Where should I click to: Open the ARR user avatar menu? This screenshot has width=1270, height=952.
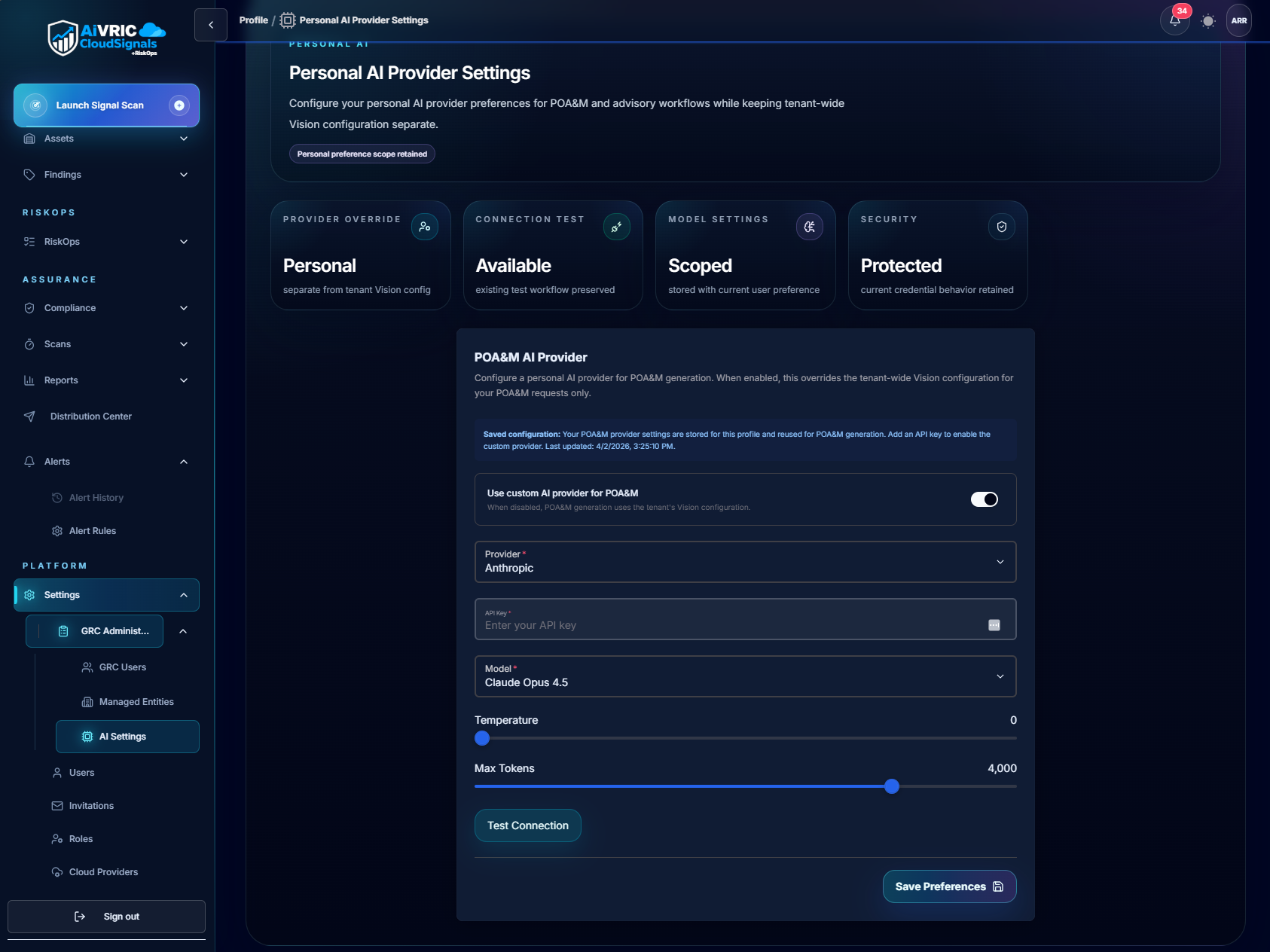(x=1239, y=21)
